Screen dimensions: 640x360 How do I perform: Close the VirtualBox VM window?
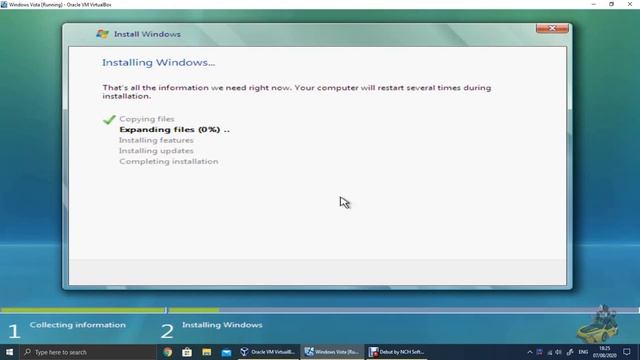pyautogui.click(x=630, y=4)
